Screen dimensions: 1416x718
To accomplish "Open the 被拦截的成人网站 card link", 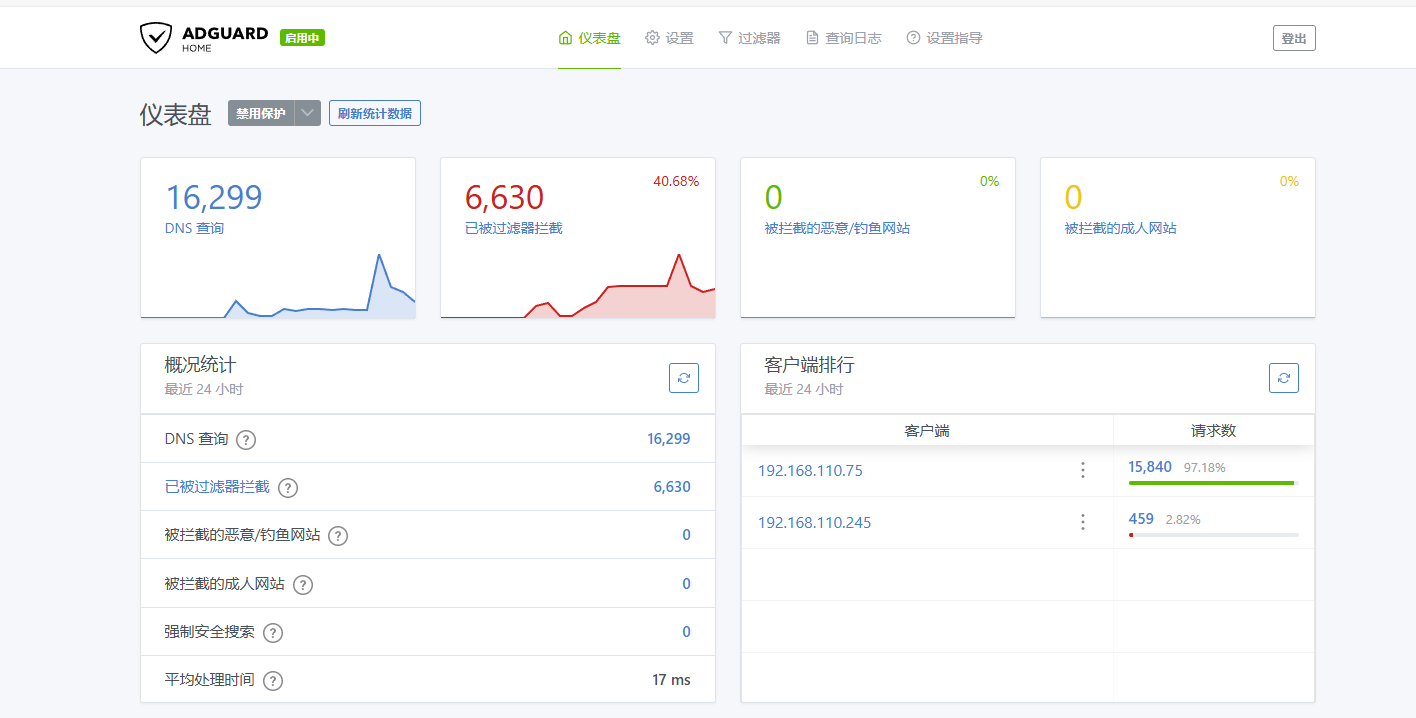I will pyautogui.click(x=1120, y=228).
